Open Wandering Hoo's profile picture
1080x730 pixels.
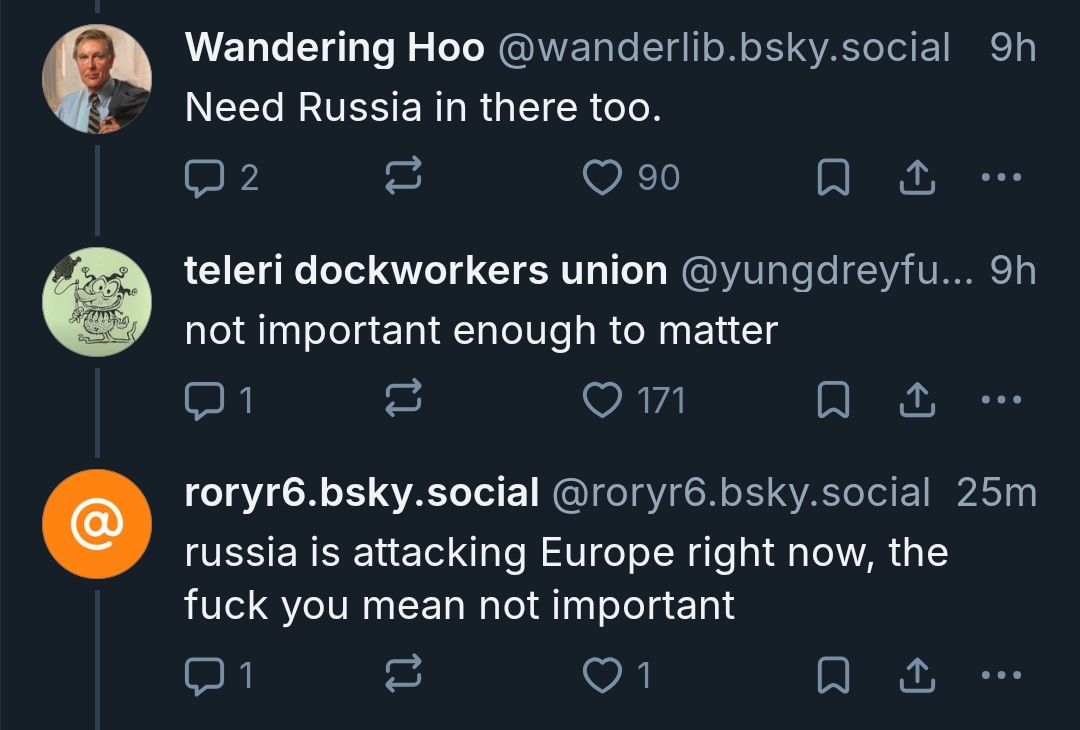(x=97, y=79)
